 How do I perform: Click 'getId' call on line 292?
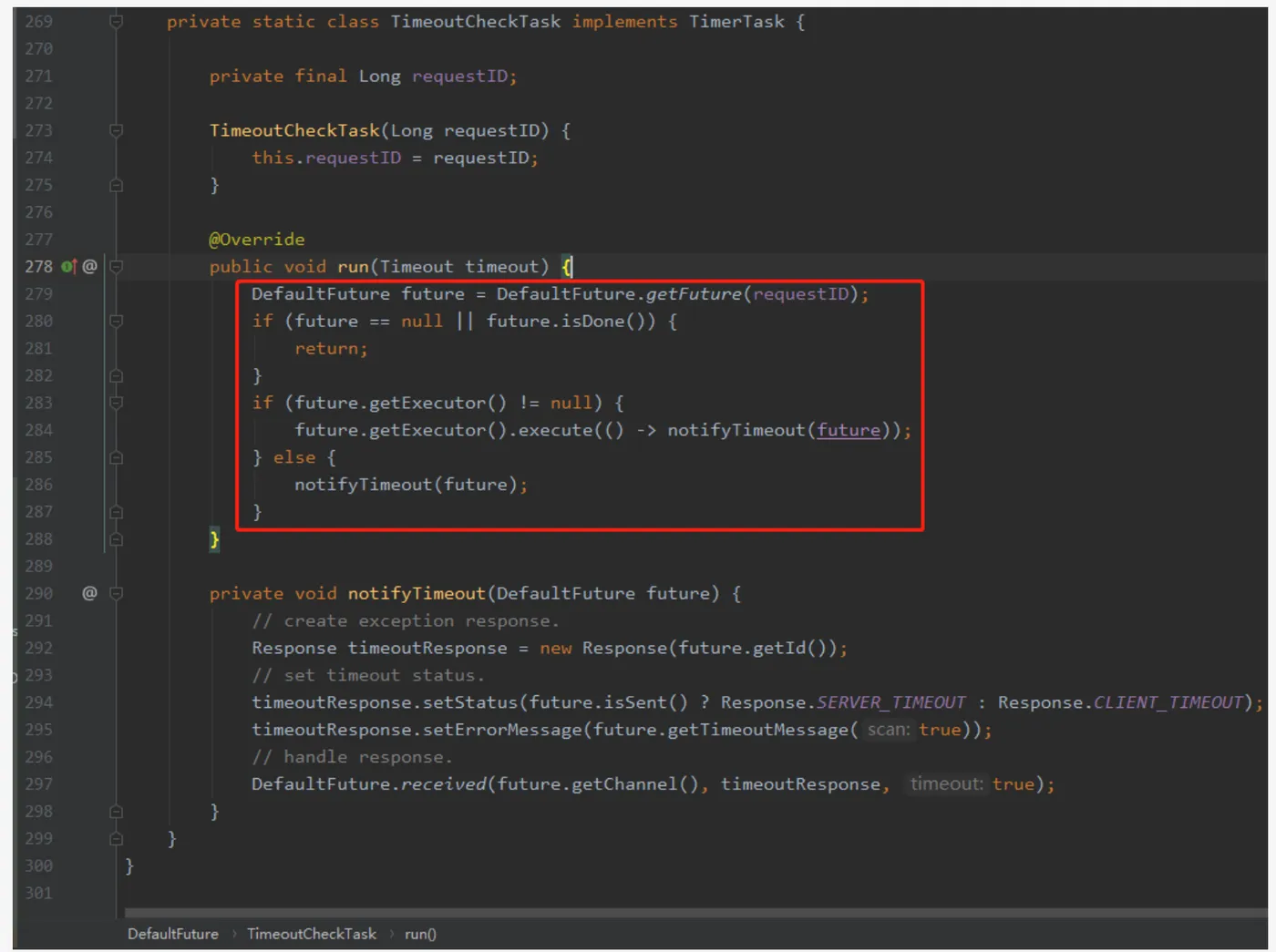pos(779,648)
